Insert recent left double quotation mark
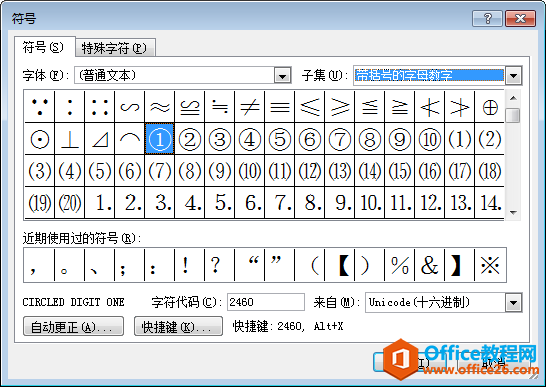This screenshot has width=546, height=387. tap(250, 265)
